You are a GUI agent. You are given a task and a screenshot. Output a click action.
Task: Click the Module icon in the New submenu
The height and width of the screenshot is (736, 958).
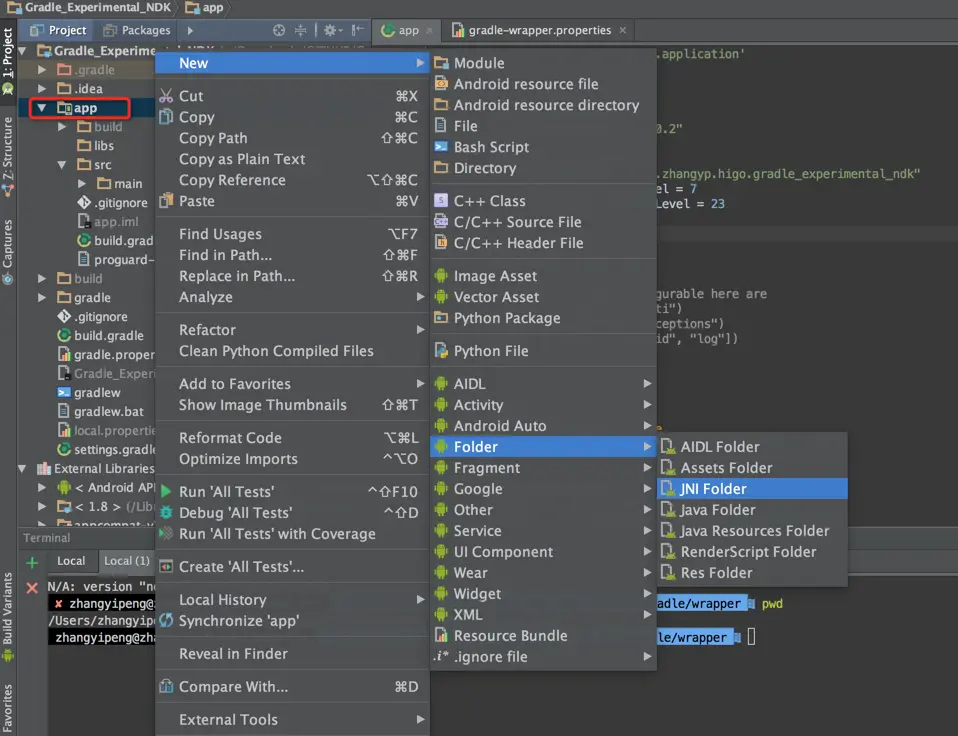441,62
